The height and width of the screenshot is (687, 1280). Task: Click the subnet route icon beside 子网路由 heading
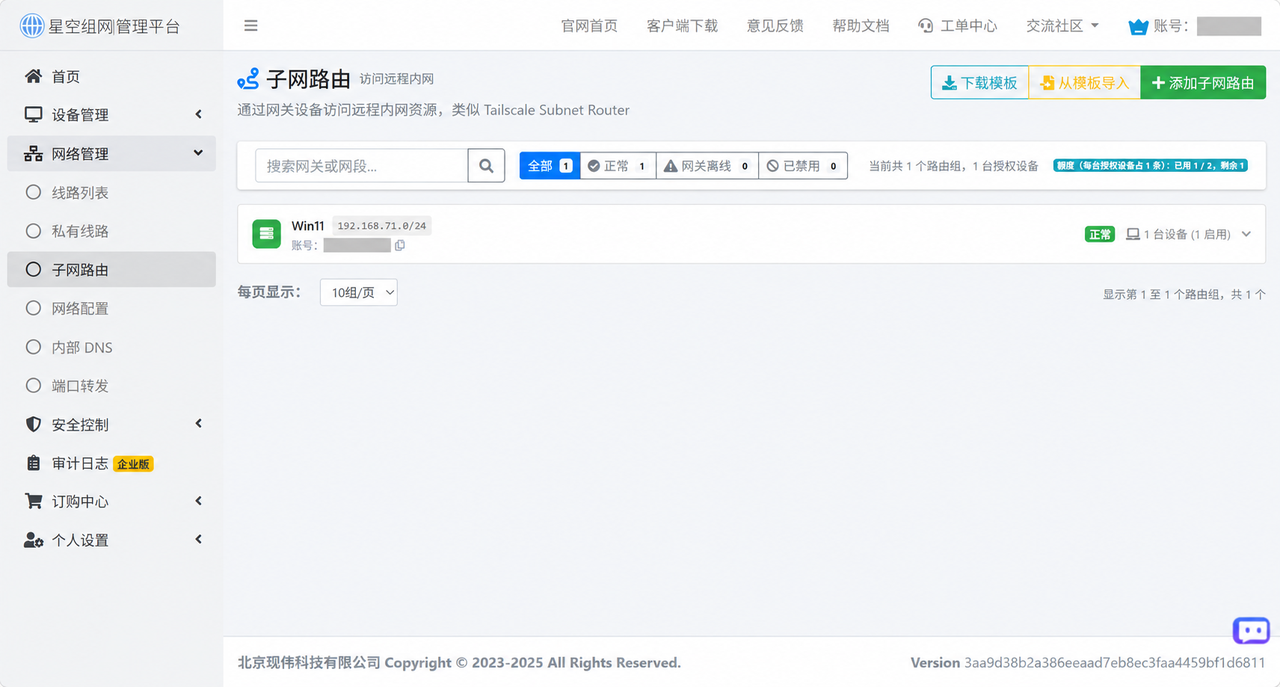pos(248,79)
